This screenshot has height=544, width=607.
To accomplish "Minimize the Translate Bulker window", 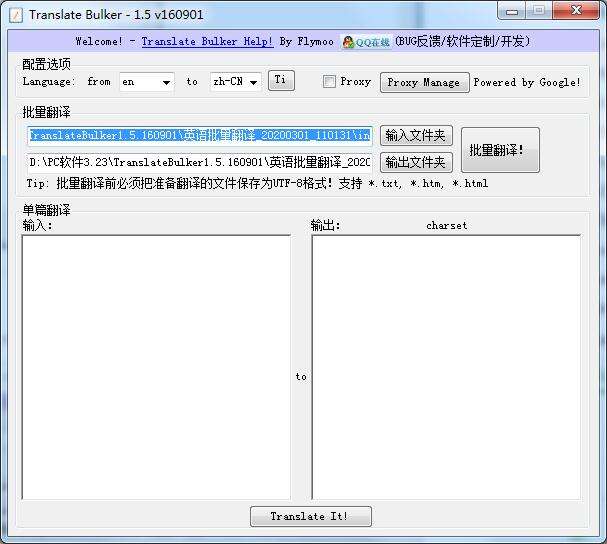I will (511, 11).
